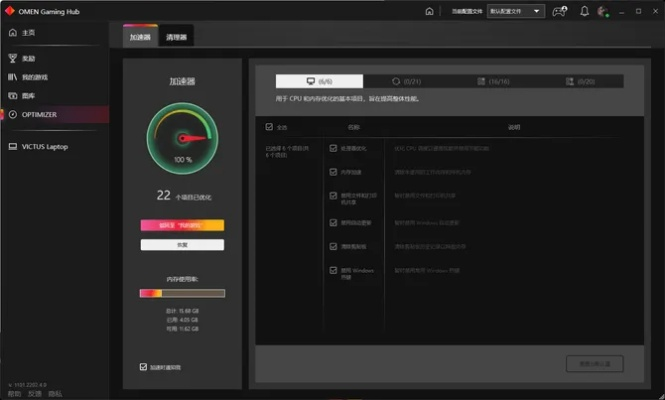Switch to the (0/21) category tab
This screenshot has width=665, height=400.
[x=406, y=80]
